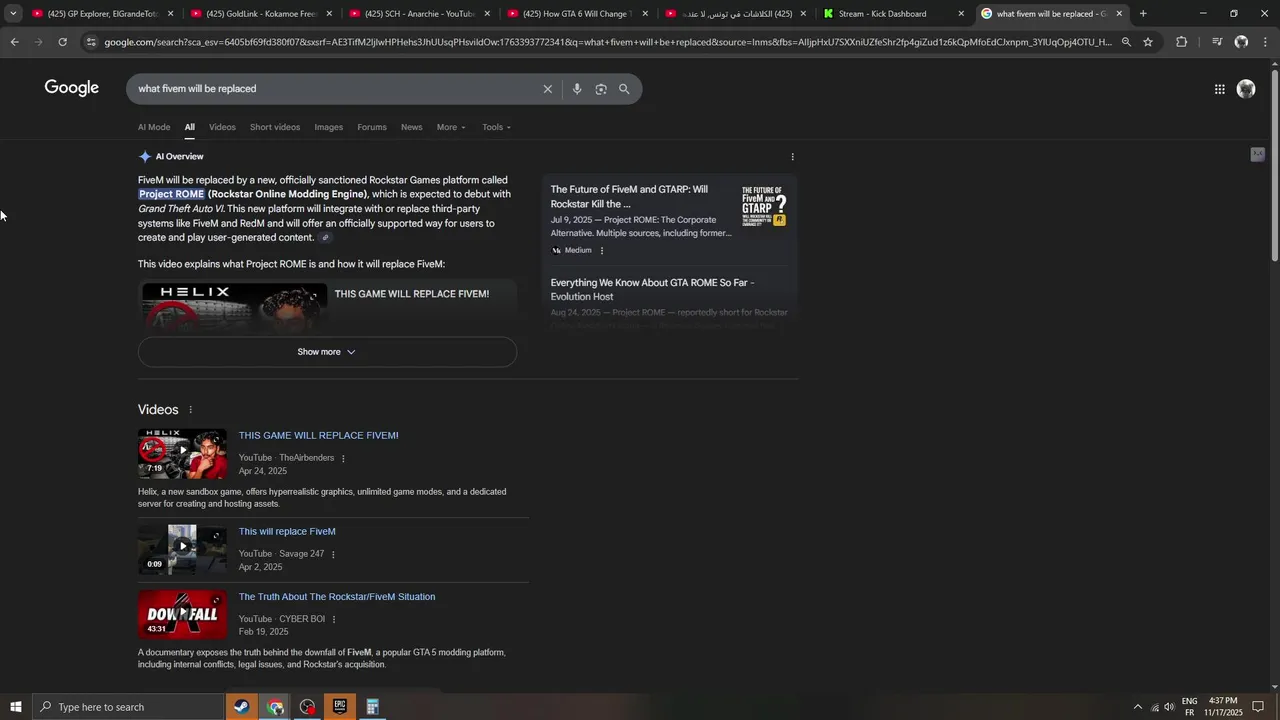Open the Tools dropdown
The height and width of the screenshot is (720, 1280).
(x=496, y=127)
